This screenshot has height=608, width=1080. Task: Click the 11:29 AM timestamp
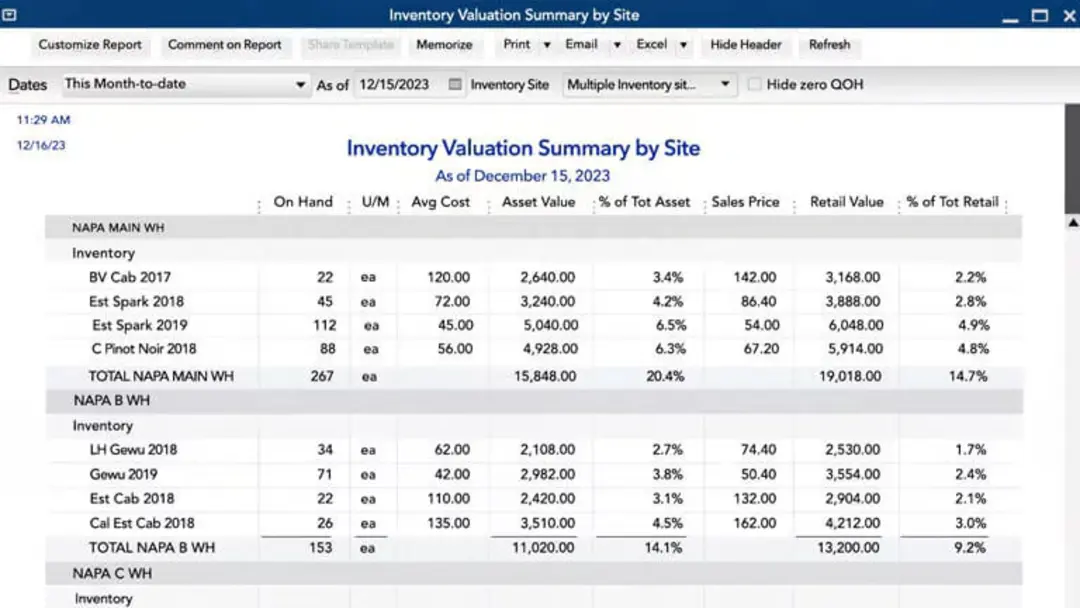click(x=43, y=120)
